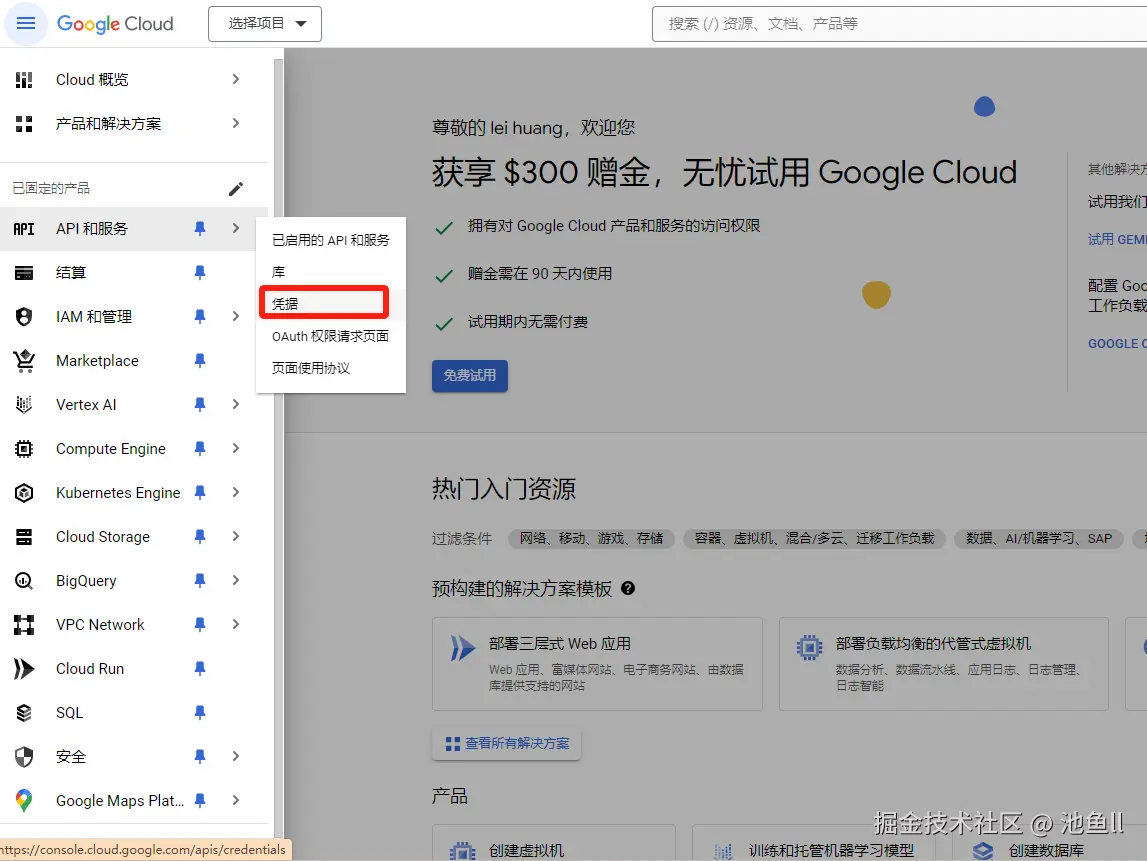Click the API icon beside API 和服务
1147x861 pixels.
tap(24, 229)
